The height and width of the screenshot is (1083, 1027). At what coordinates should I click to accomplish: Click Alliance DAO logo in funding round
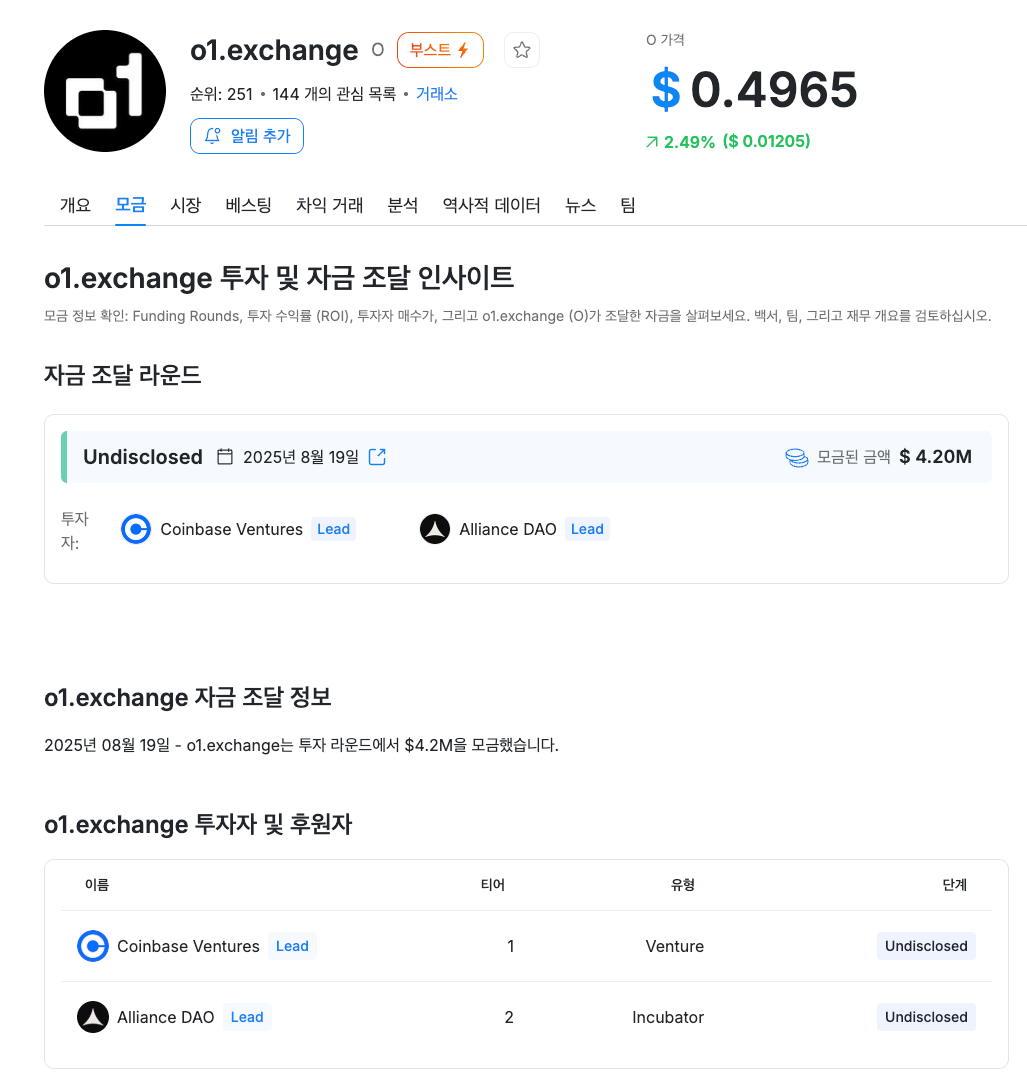point(435,529)
